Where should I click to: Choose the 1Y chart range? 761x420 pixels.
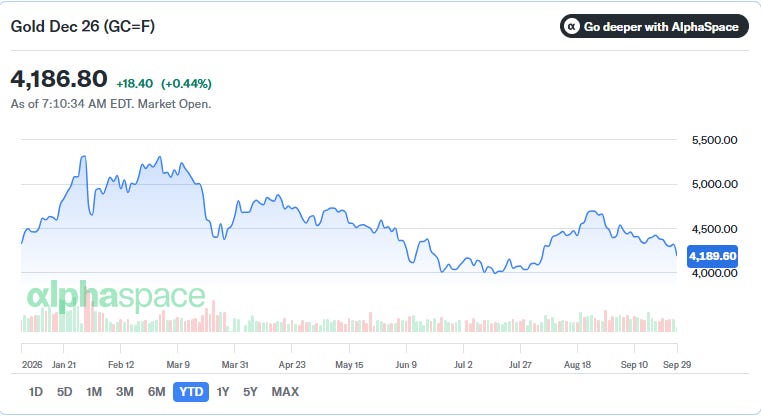[x=223, y=392]
